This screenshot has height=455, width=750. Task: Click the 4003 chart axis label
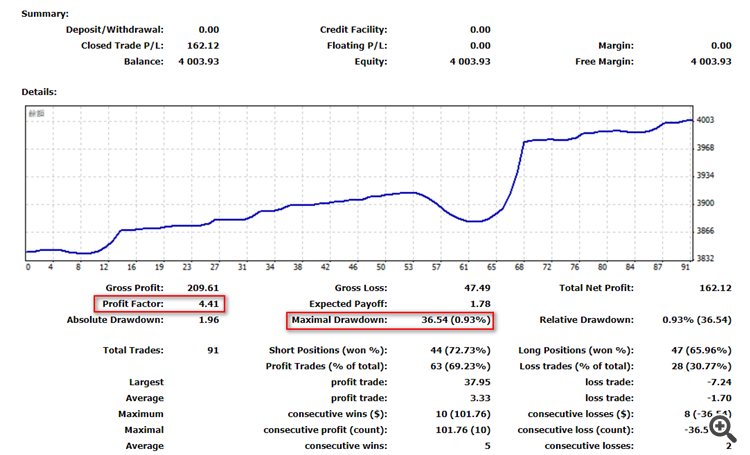pyautogui.click(x=705, y=120)
